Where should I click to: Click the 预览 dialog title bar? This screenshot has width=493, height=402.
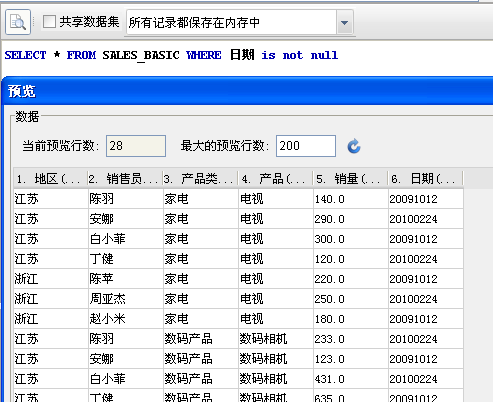pyautogui.click(x=247, y=91)
